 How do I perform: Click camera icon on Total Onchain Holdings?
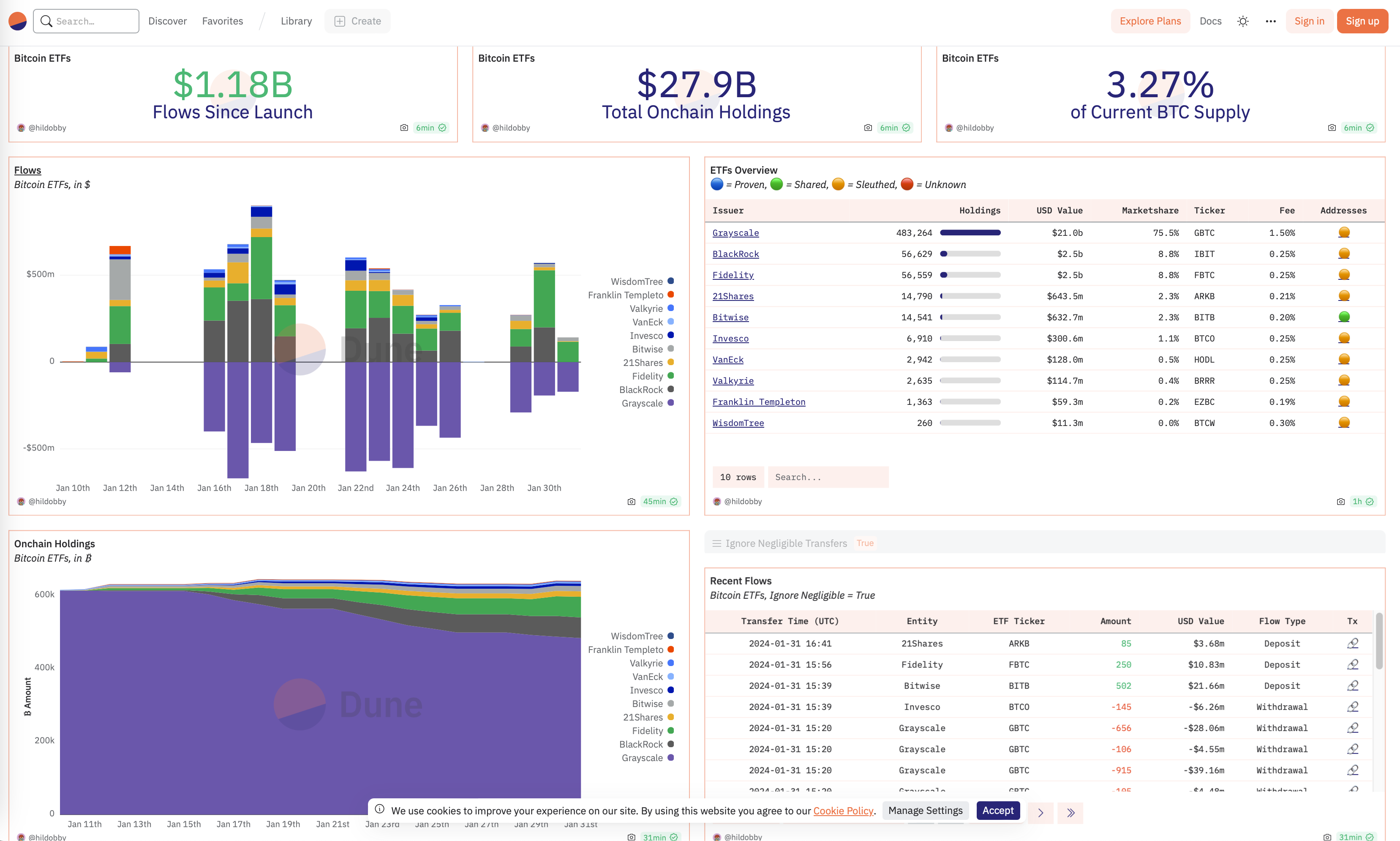pyautogui.click(x=868, y=128)
